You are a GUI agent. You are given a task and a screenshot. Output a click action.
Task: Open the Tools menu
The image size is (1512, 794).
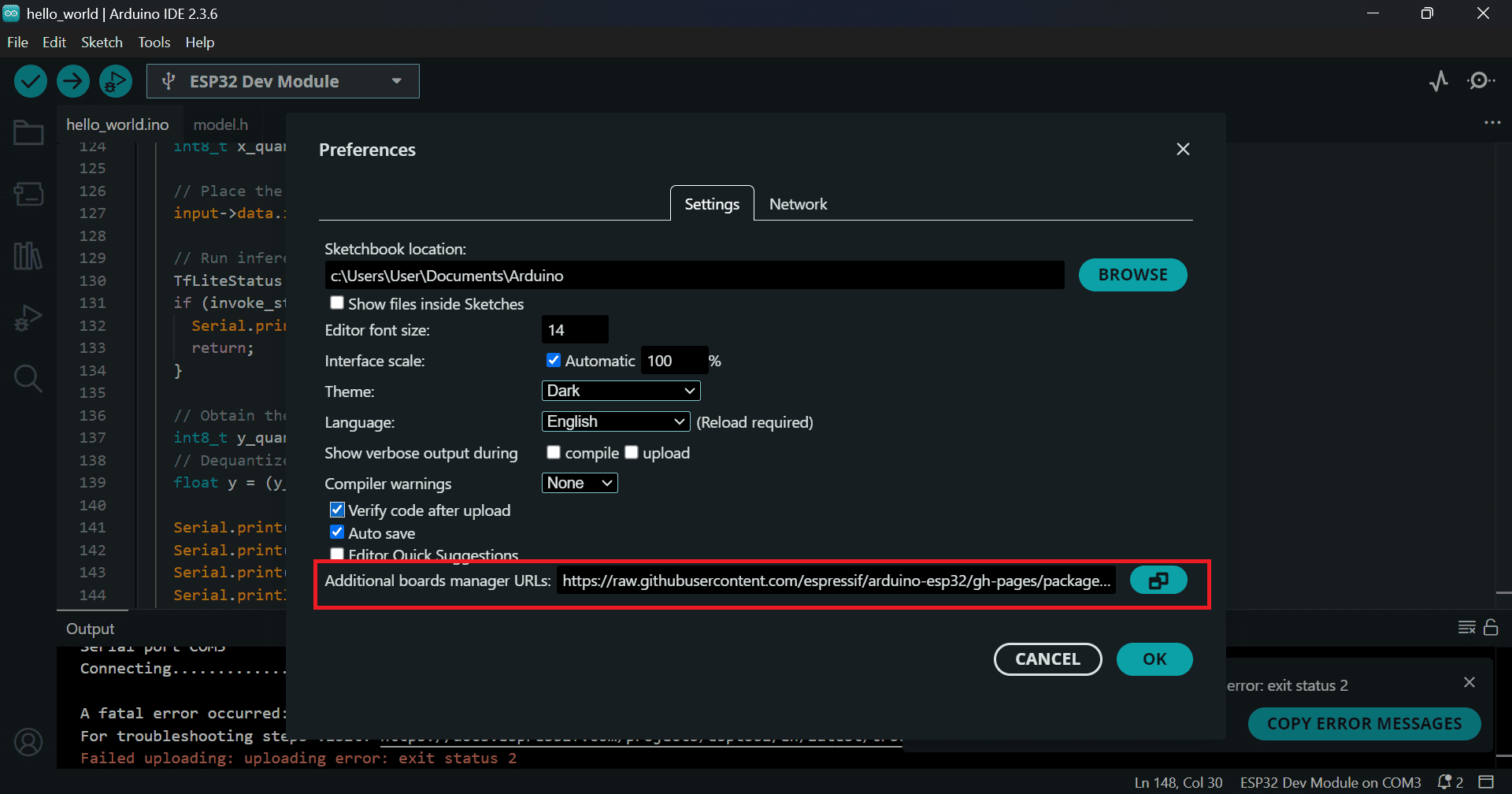[x=154, y=43]
